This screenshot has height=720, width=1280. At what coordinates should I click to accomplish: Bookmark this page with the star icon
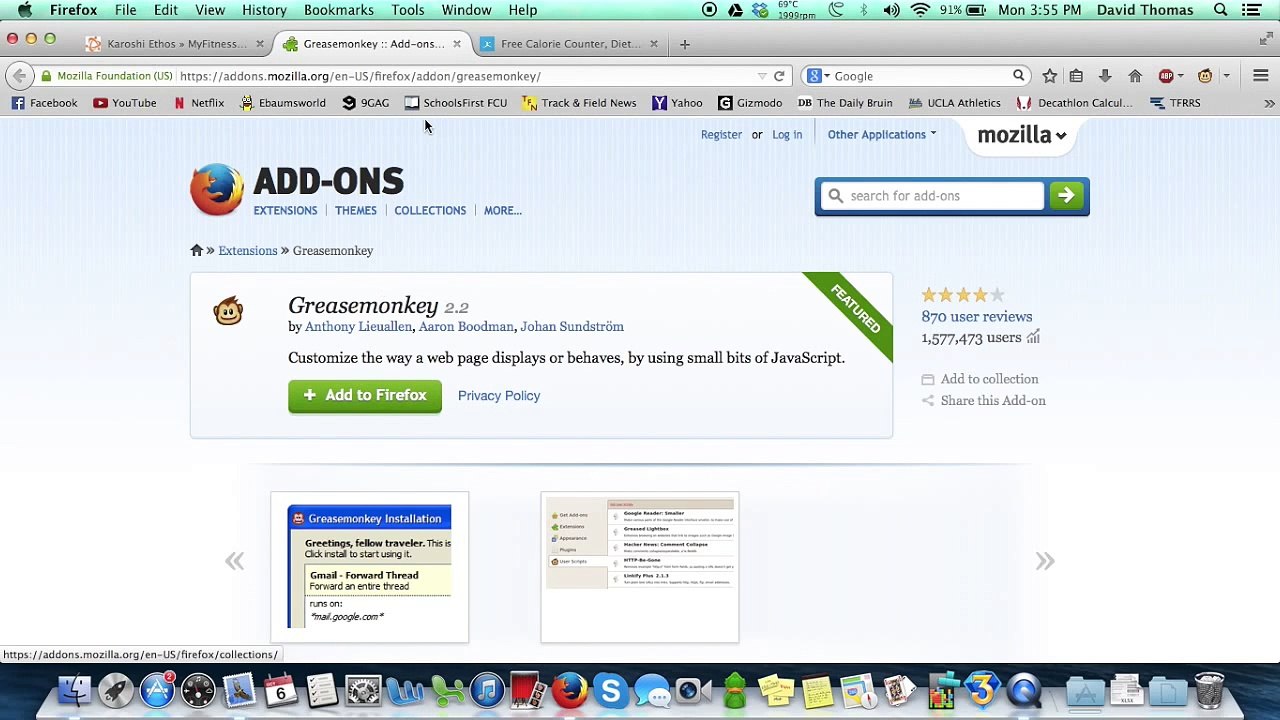click(1049, 76)
